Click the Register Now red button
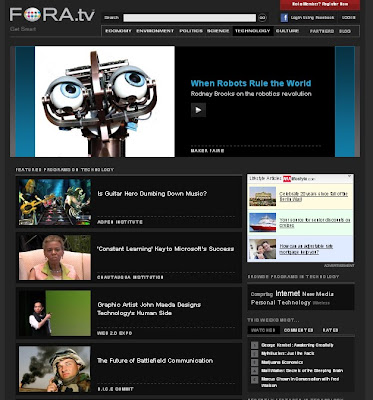This screenshot has height=400, width=373. click(x=320, y=5)
